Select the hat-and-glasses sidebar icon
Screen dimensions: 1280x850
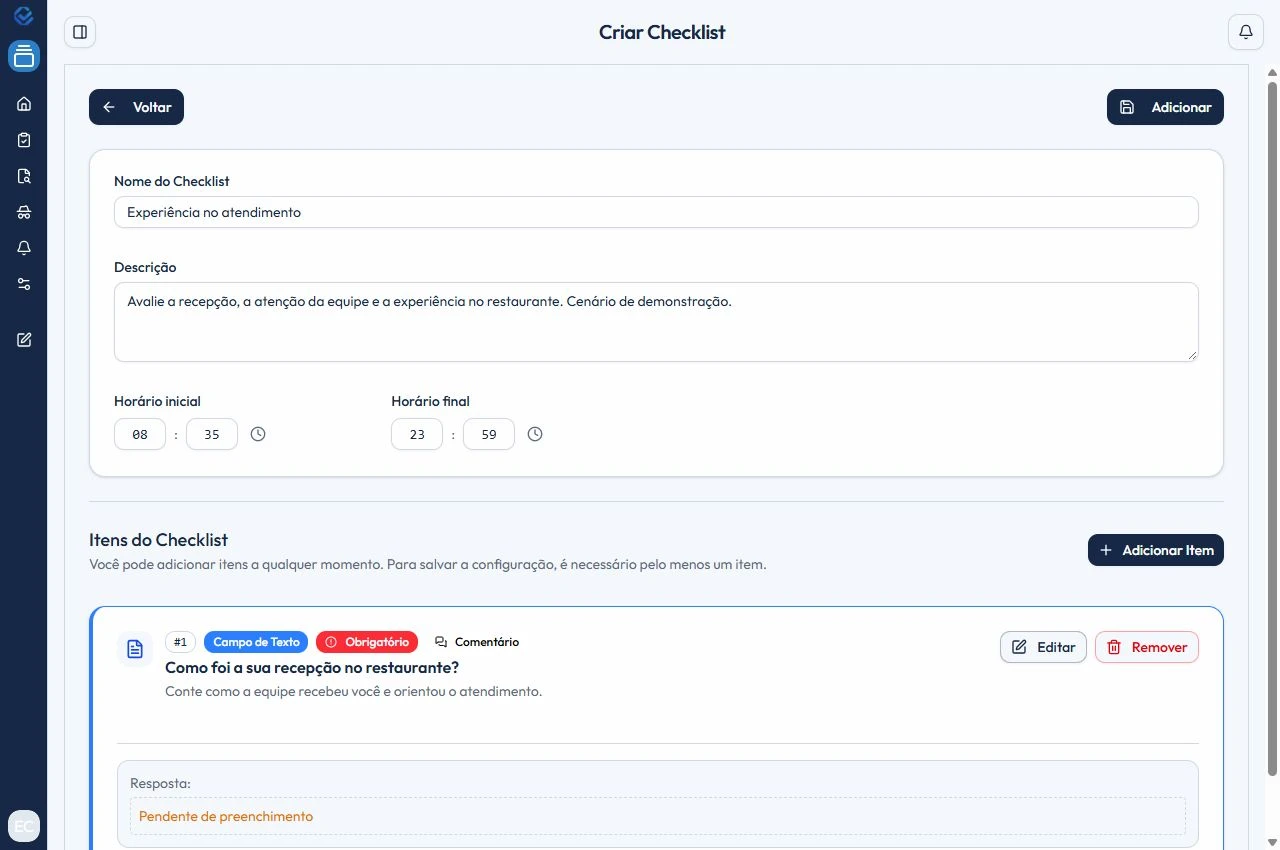click(x=24, y=212)
